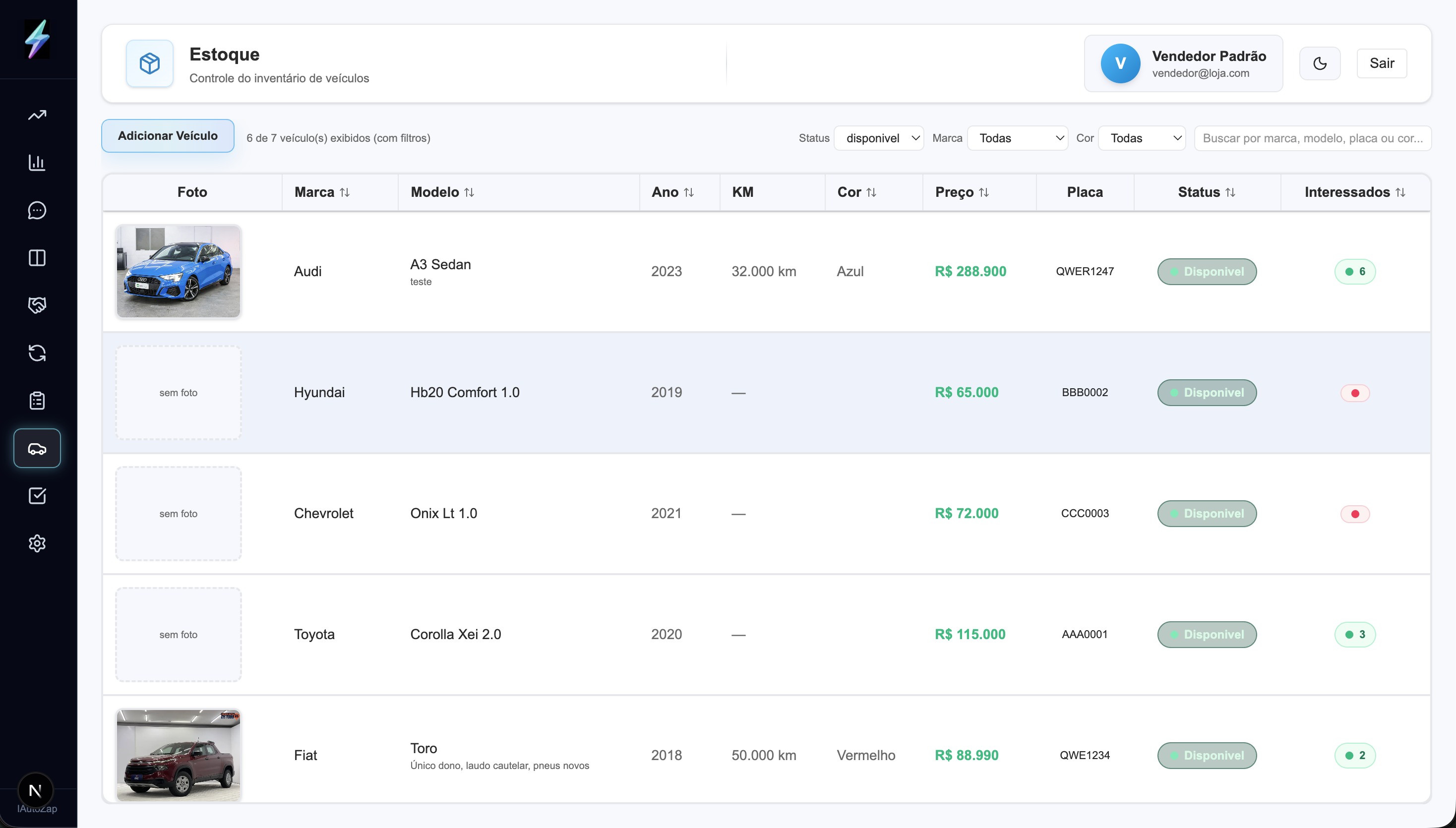This screenshot has height=828, width=1456.
Task: Click the Sair button to log out
Action: click(x=1382, y=63)
